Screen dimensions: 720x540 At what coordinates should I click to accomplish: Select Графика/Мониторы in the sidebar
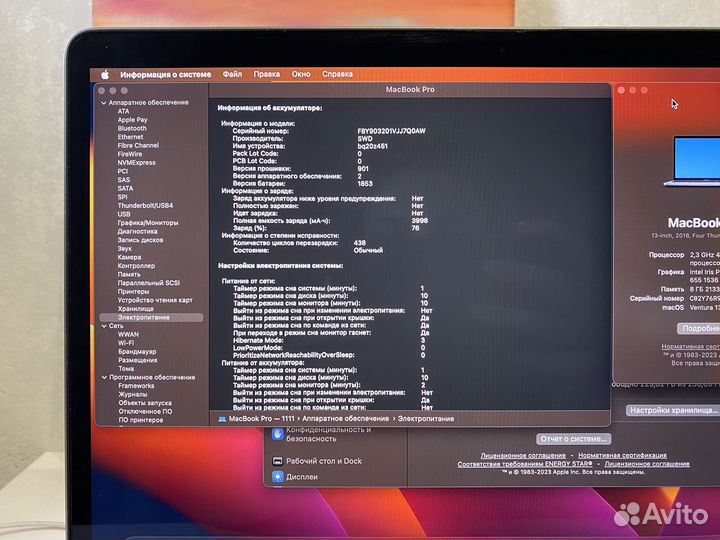pos(148,223)
